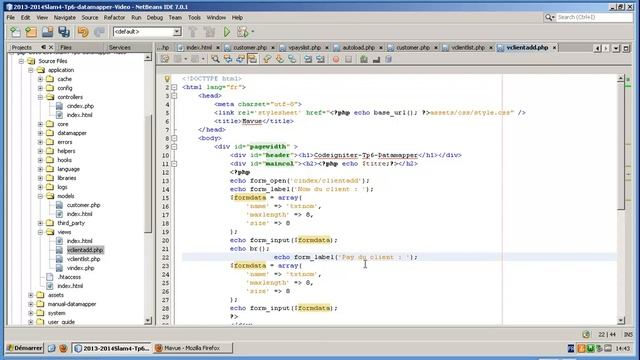Click the Démarrer start button

tap(24, 348)
